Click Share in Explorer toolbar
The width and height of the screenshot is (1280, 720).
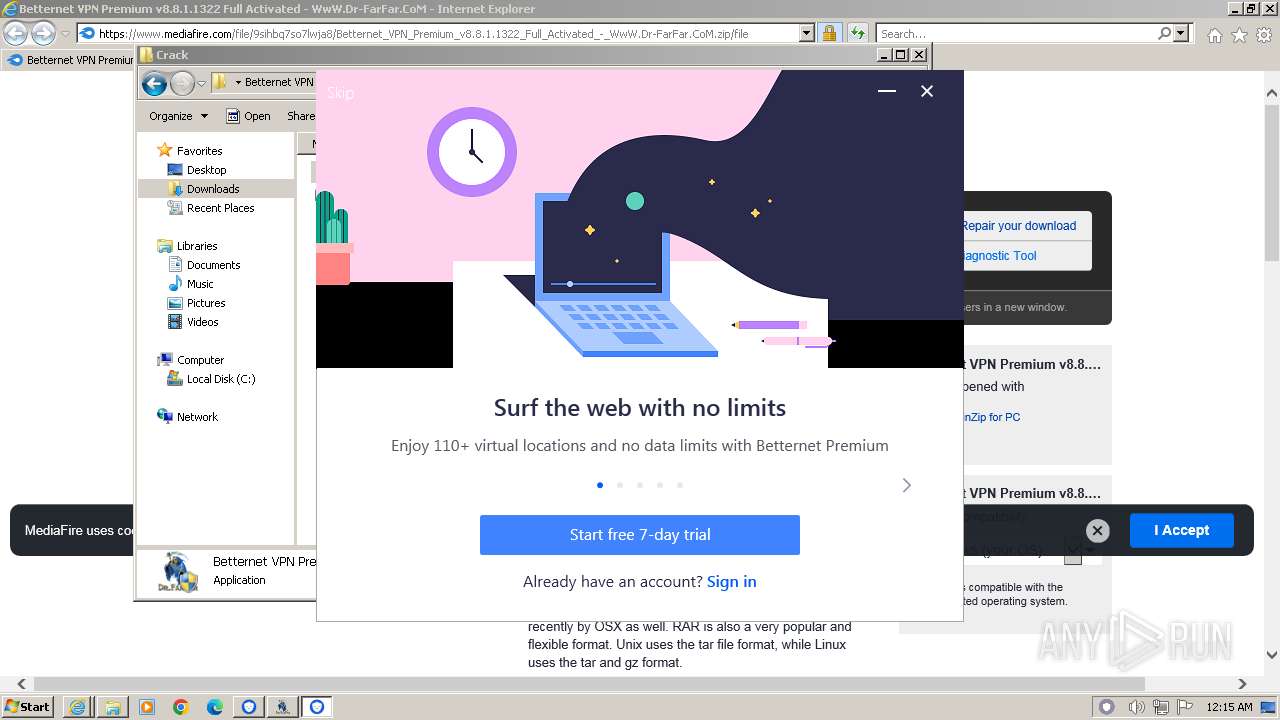pyautogui.click(x=300, y=116)
